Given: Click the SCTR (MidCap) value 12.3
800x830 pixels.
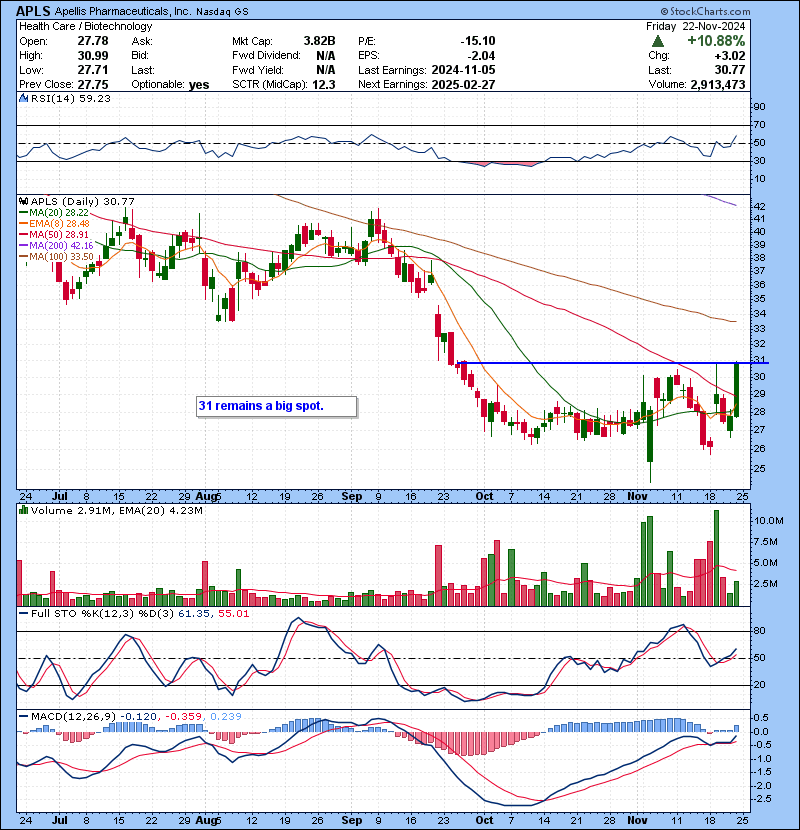Looking at the screenshot, I should [x=323, y=85].
